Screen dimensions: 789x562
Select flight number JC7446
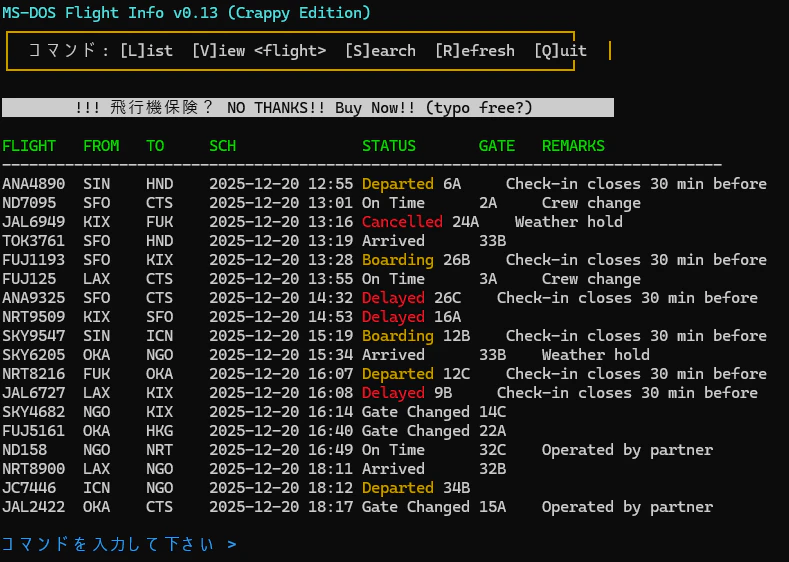pyautogui.click(x=29, y=488)
